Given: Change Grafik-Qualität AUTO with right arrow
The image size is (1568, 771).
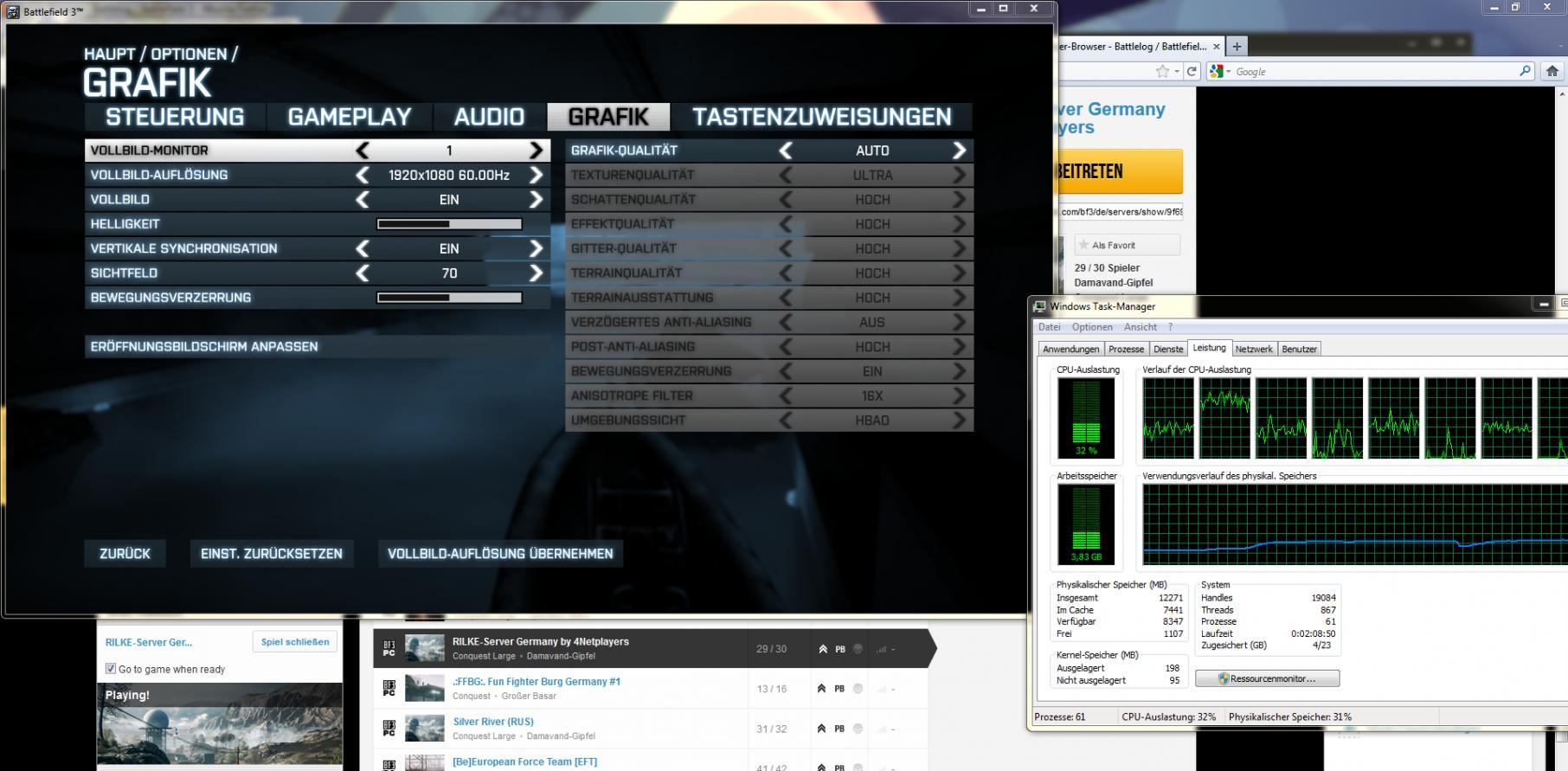Looking at the screenshot, I should [958, 151].
